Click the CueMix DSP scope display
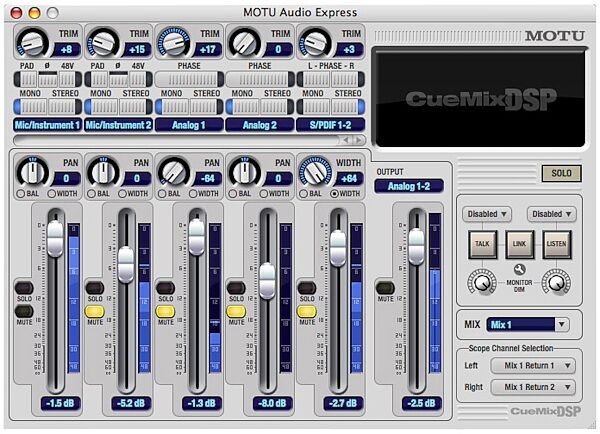 click(x=480, y=98)
